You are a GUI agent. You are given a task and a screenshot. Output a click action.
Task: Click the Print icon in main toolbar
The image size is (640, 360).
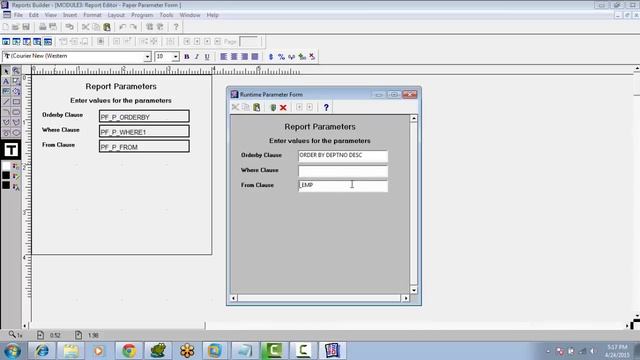pos(42,27)
